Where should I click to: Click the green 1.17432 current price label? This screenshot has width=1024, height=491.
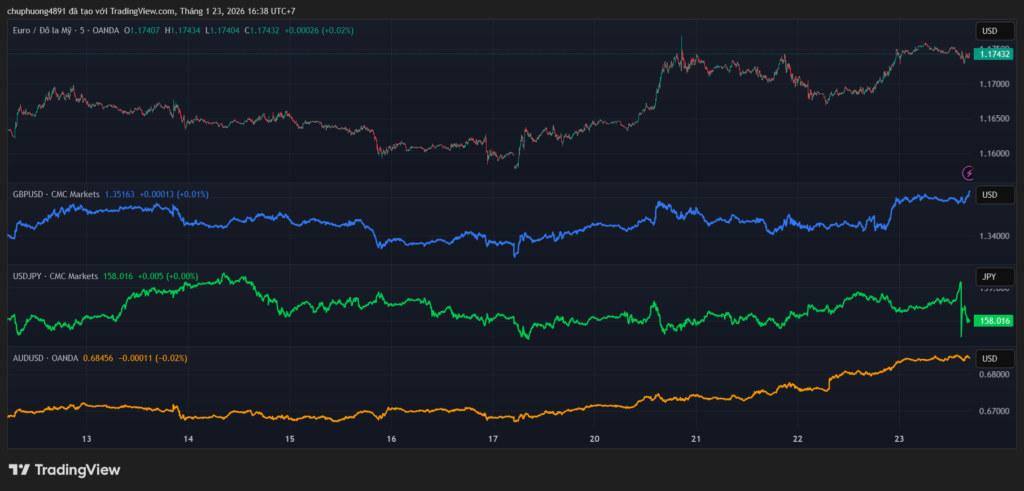coord(993,54)
